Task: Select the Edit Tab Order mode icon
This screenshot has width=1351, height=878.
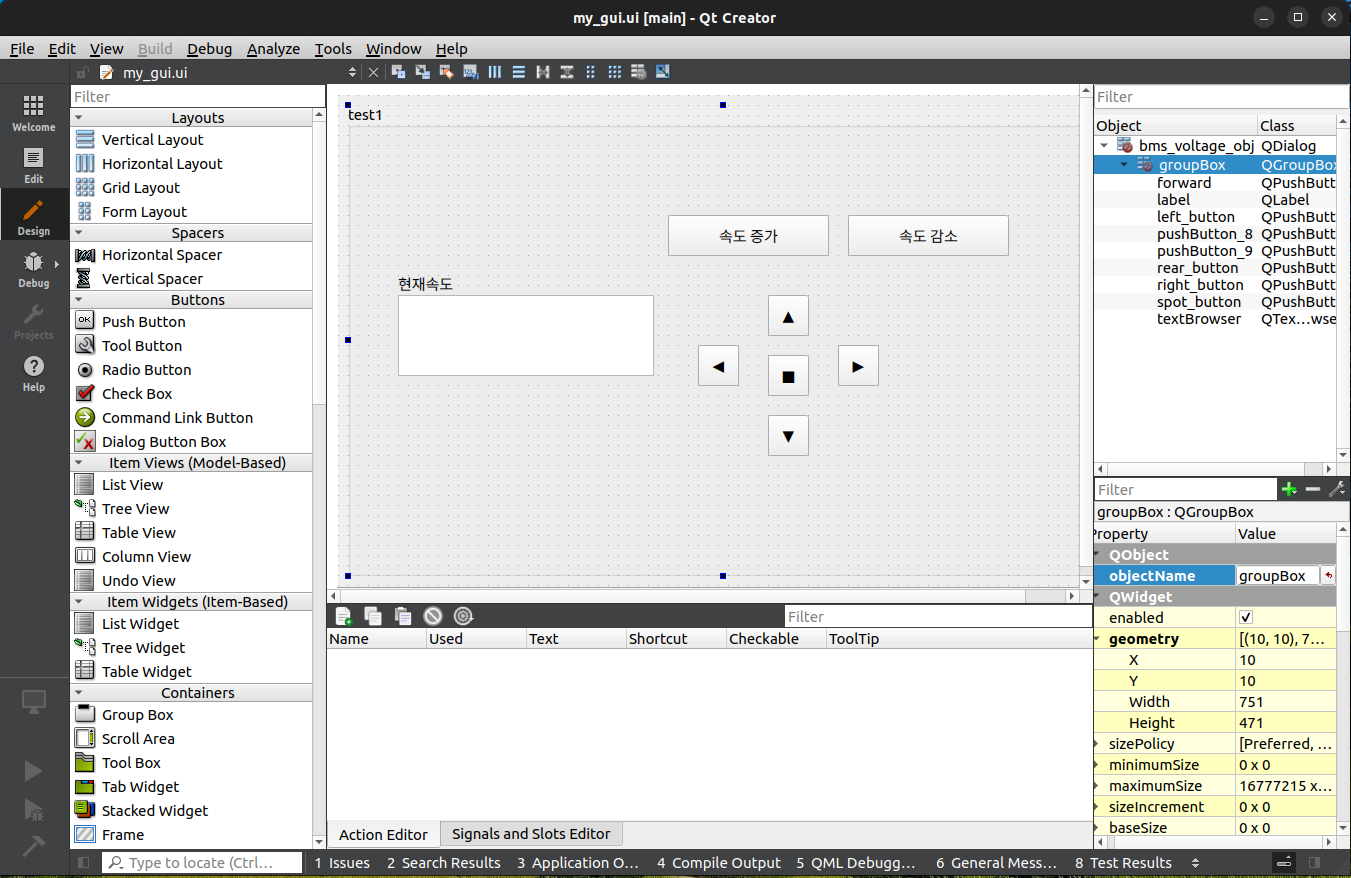Action: pyautogui.click(x=470, y=71)
